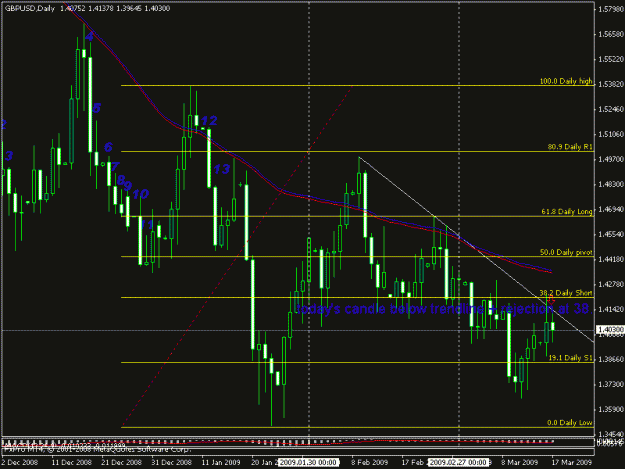Click the 1.35900 price axis value
The image size is (625, 469).
click(x=611, y=409)
